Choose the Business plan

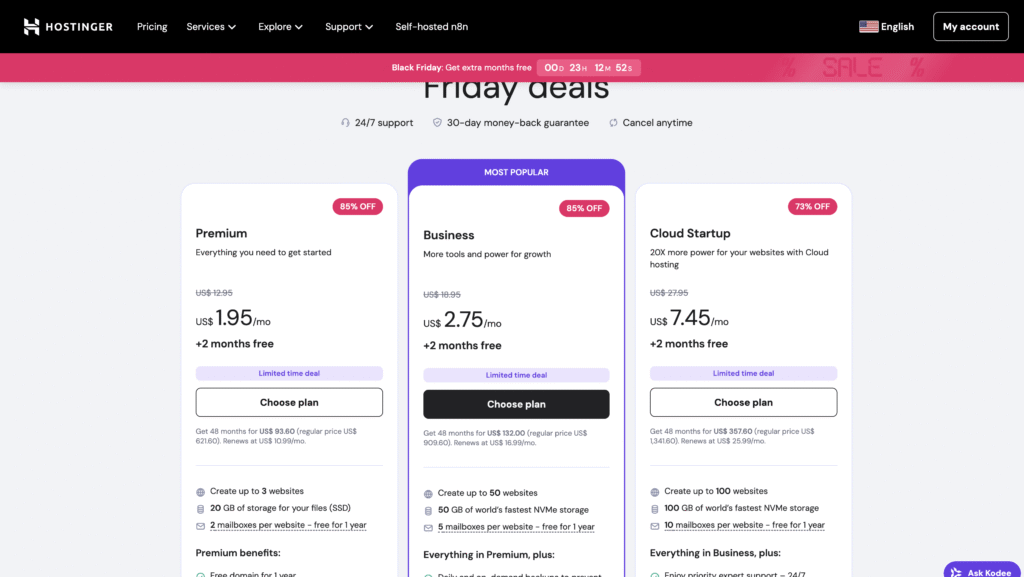click(x=516, y=404)
